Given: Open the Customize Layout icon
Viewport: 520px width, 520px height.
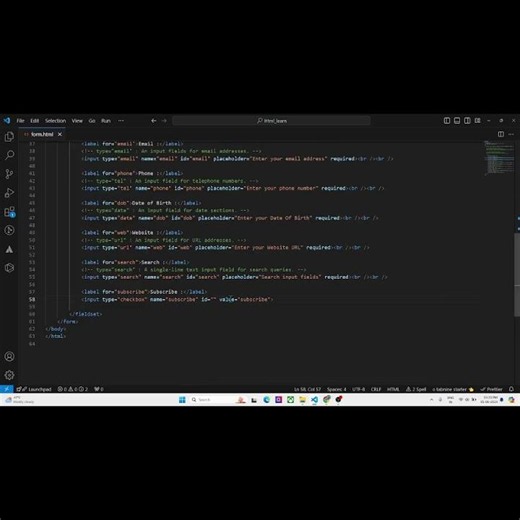Looking at the screenshot, I should (x=478, y=121).
